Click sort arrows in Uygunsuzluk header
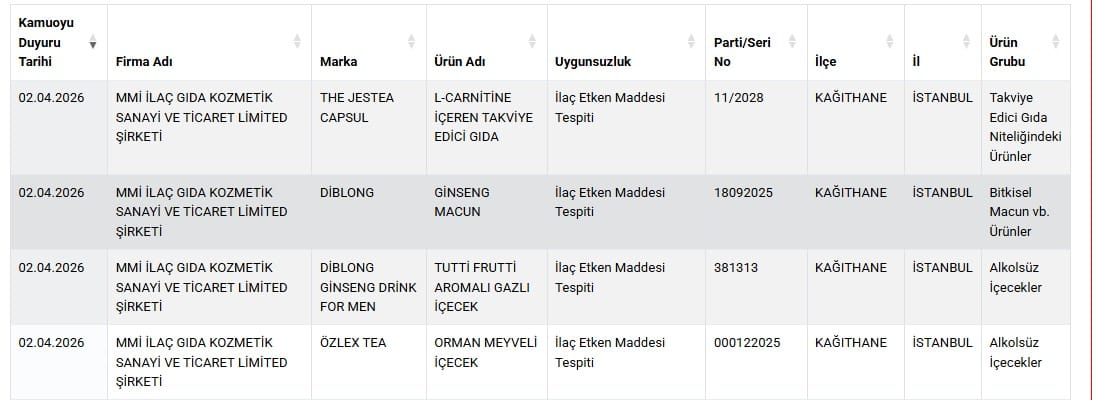This screenshot has width=1094, height=400. [691, 42]
